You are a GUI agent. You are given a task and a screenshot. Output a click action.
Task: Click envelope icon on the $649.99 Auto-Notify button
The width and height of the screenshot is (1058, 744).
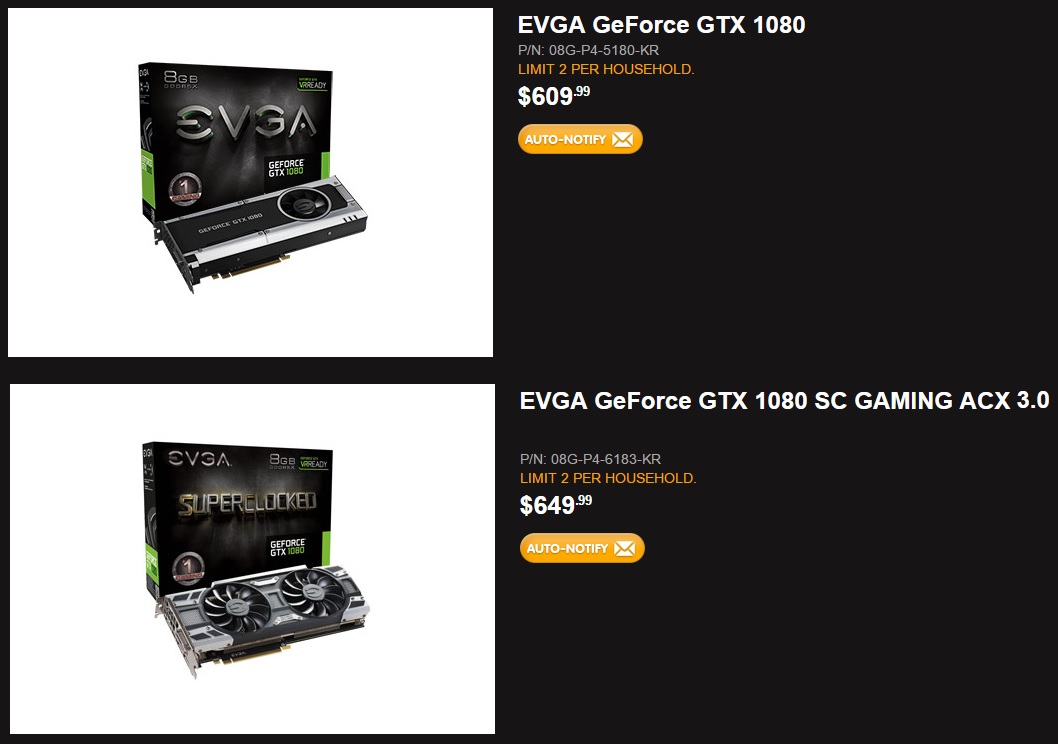click(x=624, y=548)
